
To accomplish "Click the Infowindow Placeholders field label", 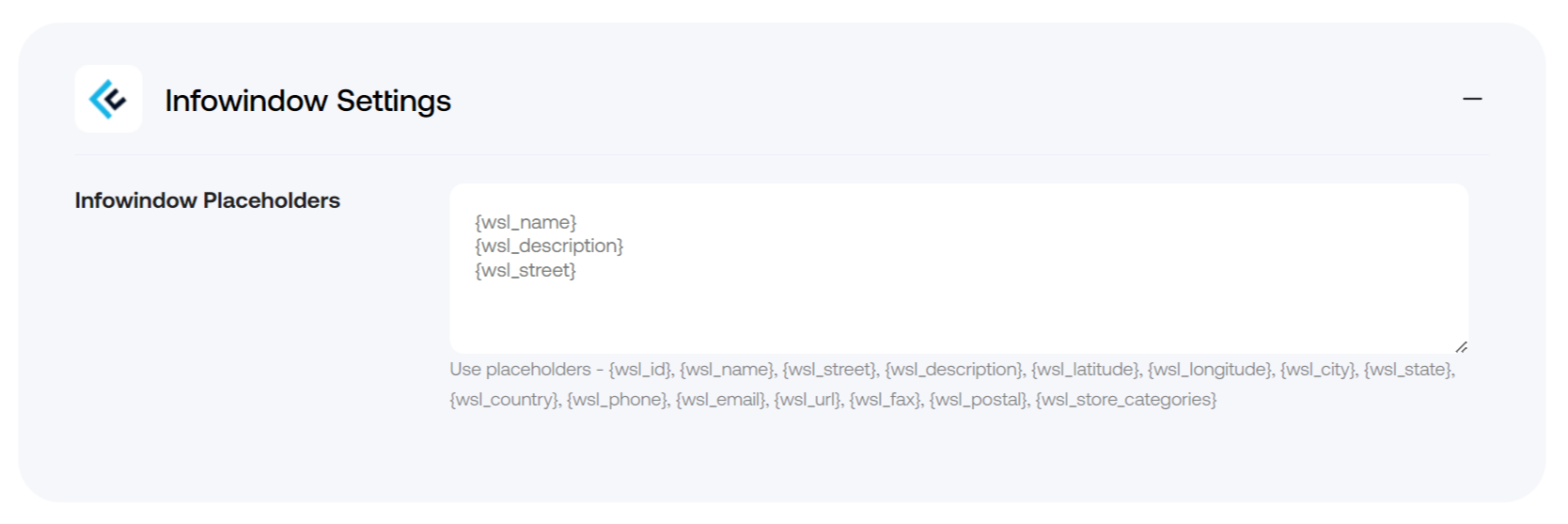I will (208, 200).
